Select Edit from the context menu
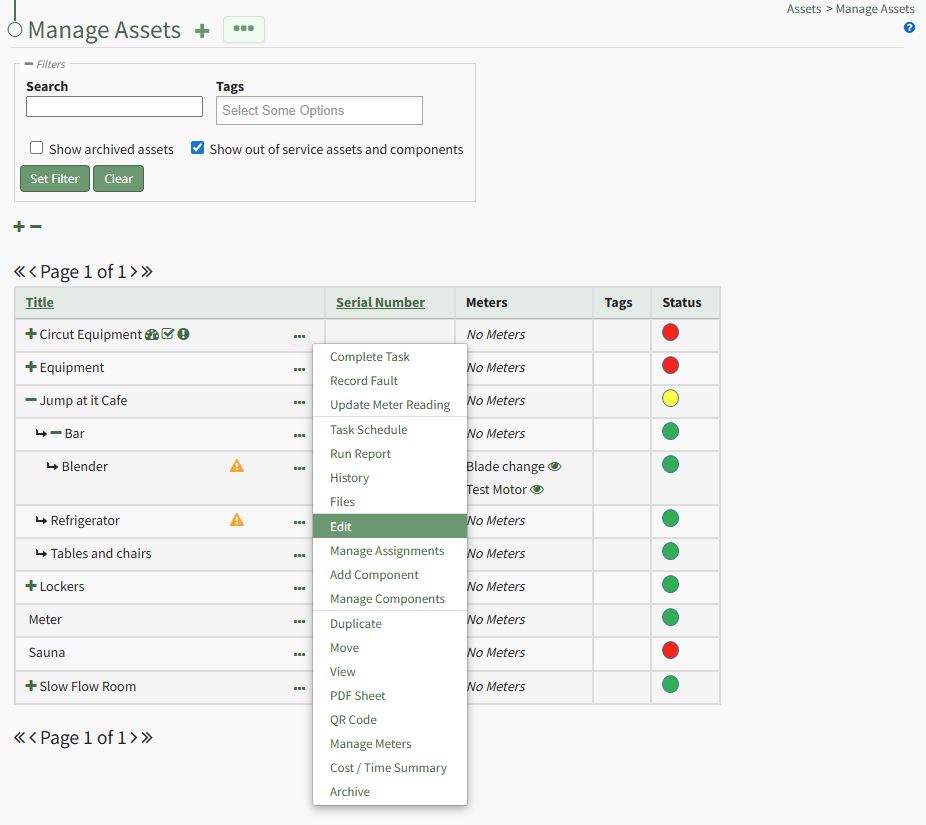The width and height of the screenshot is (926, 825). coord(341,527)
